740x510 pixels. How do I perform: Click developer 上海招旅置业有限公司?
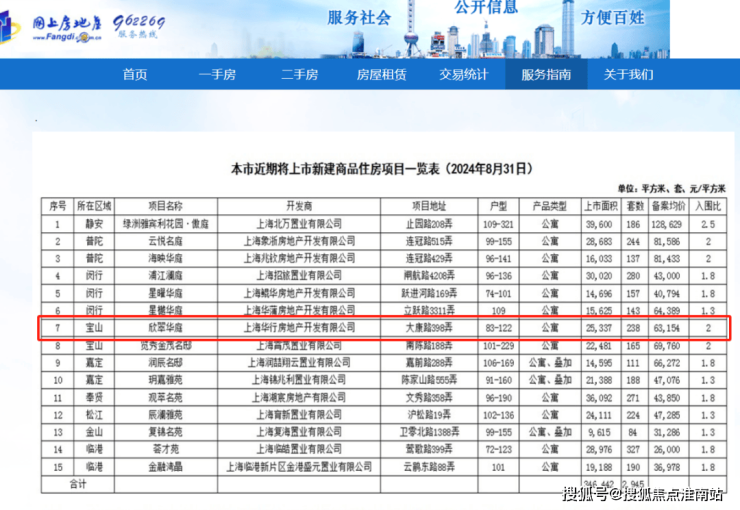299,276
